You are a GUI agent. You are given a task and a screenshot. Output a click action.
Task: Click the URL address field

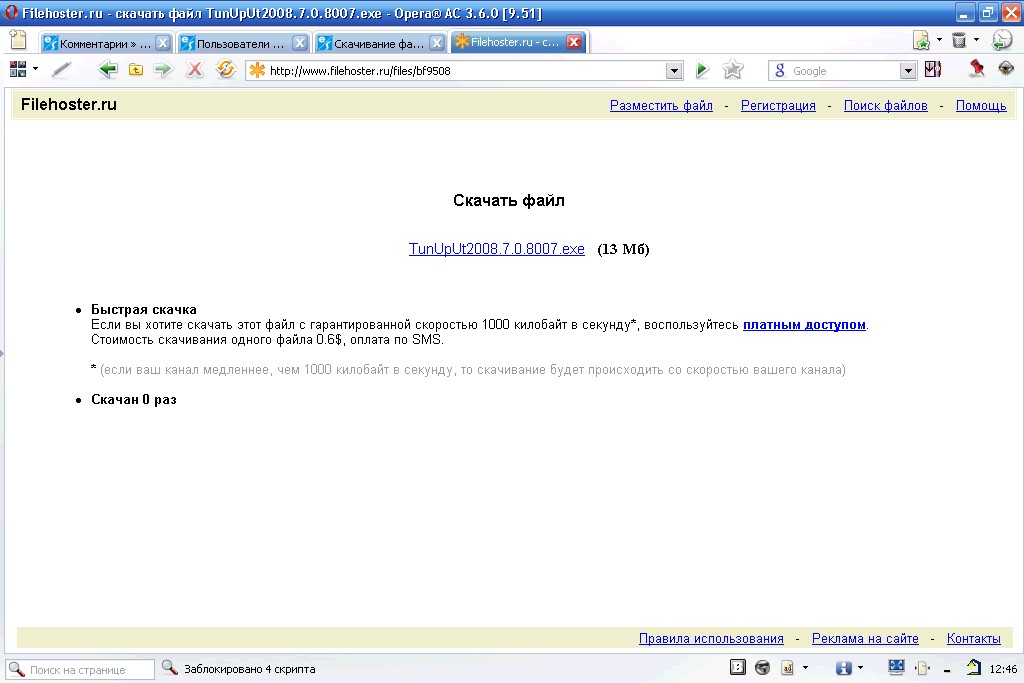tap(466, 71)
